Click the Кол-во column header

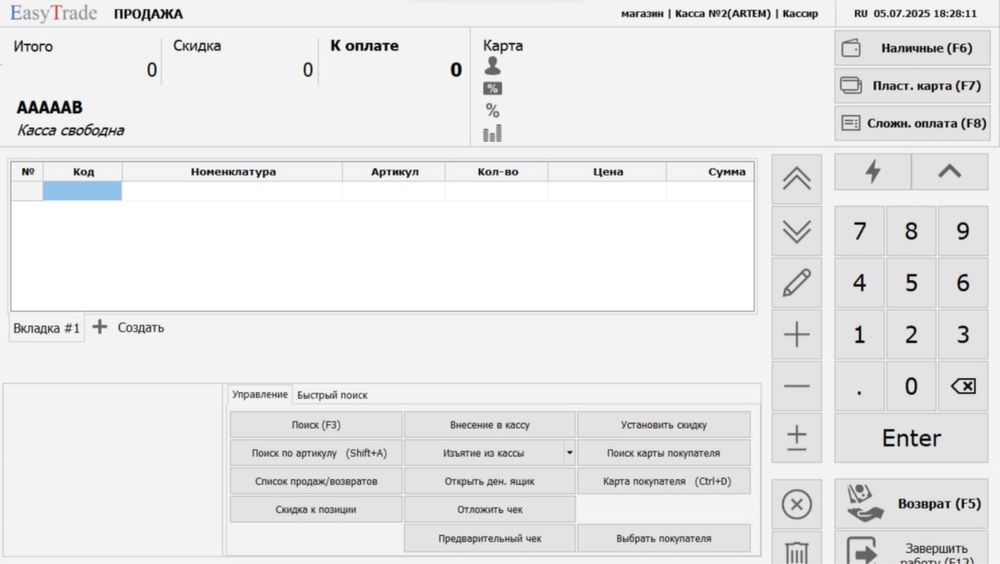[x=497, y=172]
